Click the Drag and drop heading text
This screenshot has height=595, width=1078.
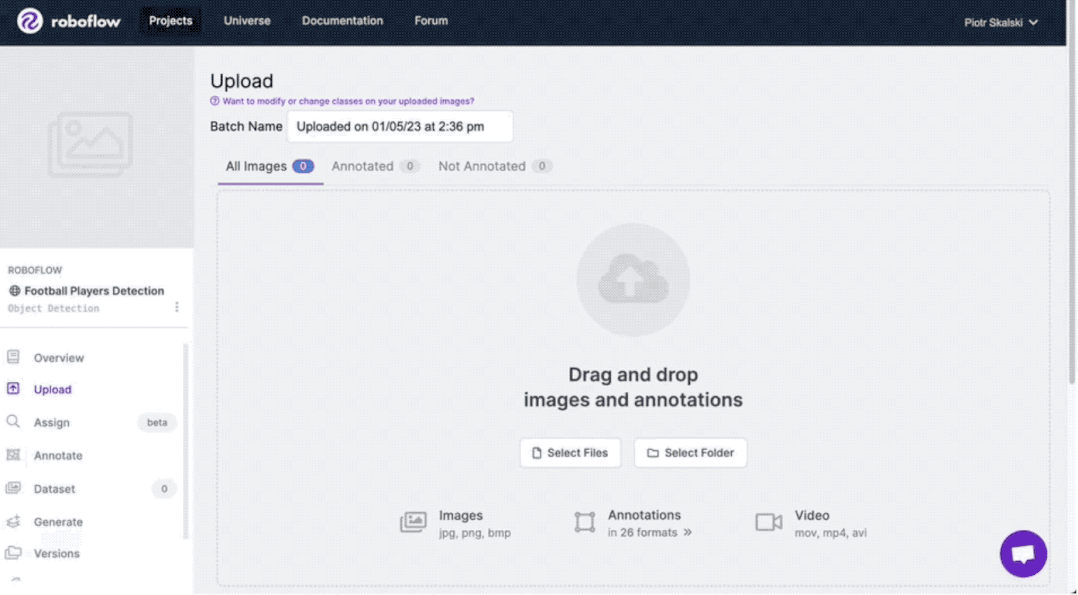pyautogui.click(x=632, y=387)
